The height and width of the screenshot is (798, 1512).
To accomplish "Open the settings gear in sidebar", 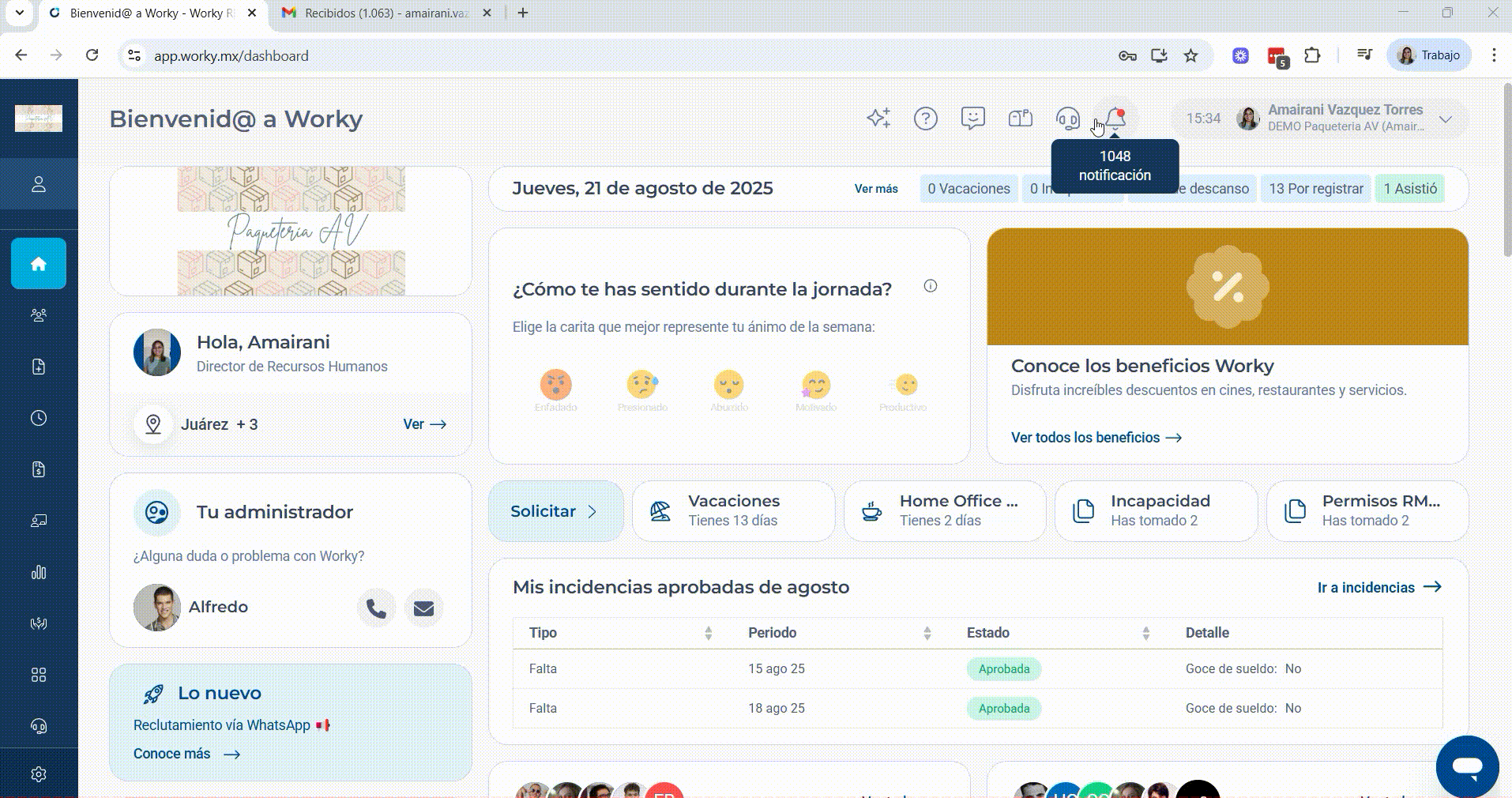I will [x=39, y=774].
